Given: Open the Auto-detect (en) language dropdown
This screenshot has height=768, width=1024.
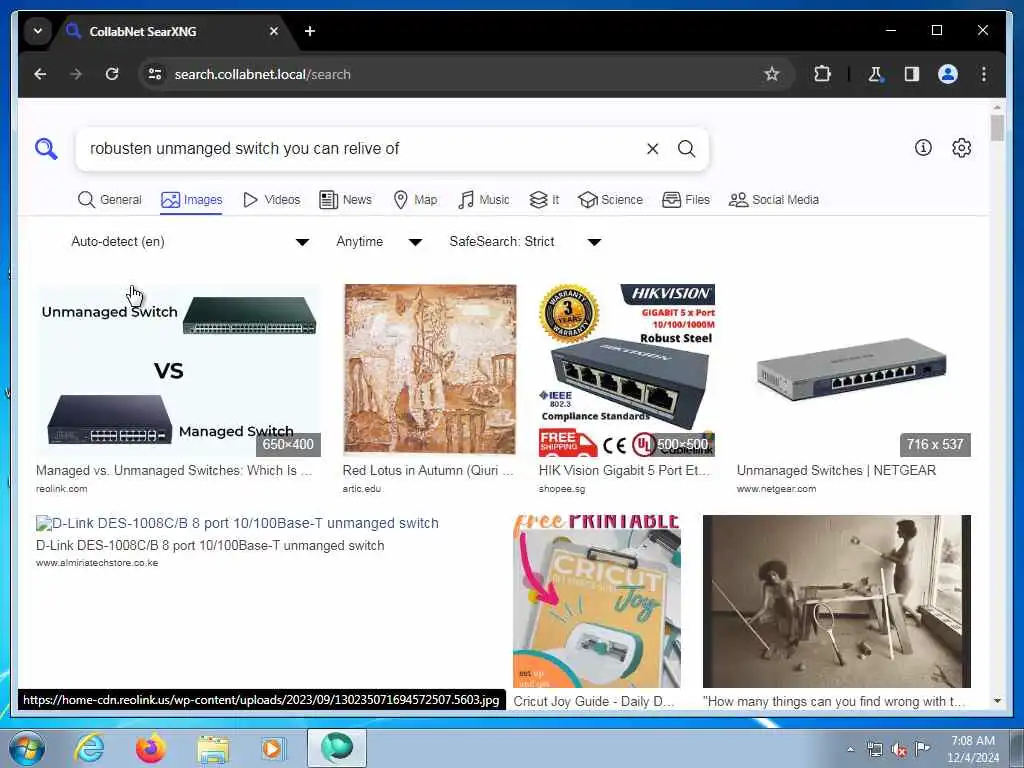Looking at the screenshot, I should (189, 242).
